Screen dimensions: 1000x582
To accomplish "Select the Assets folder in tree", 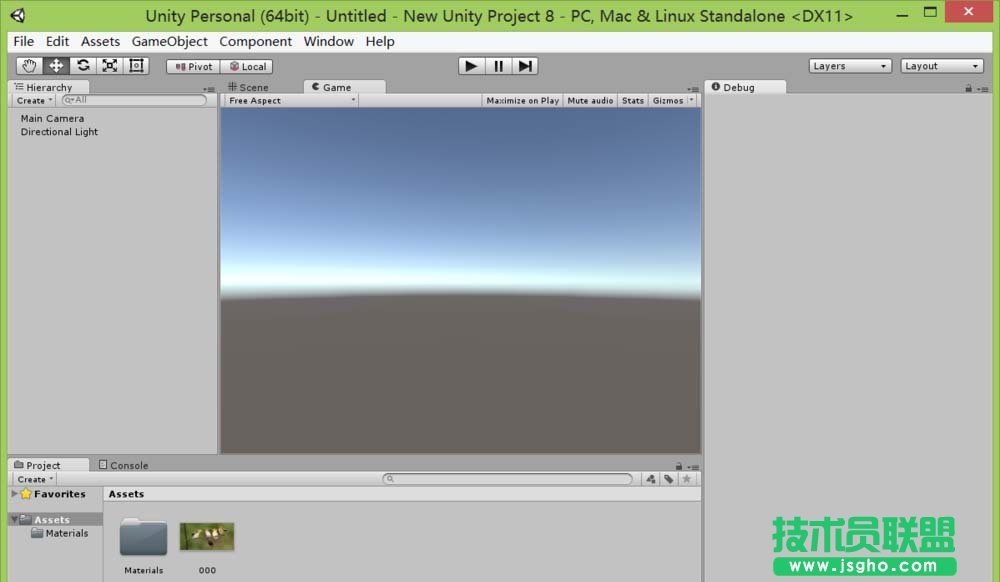I will click(x=52, y=520).
